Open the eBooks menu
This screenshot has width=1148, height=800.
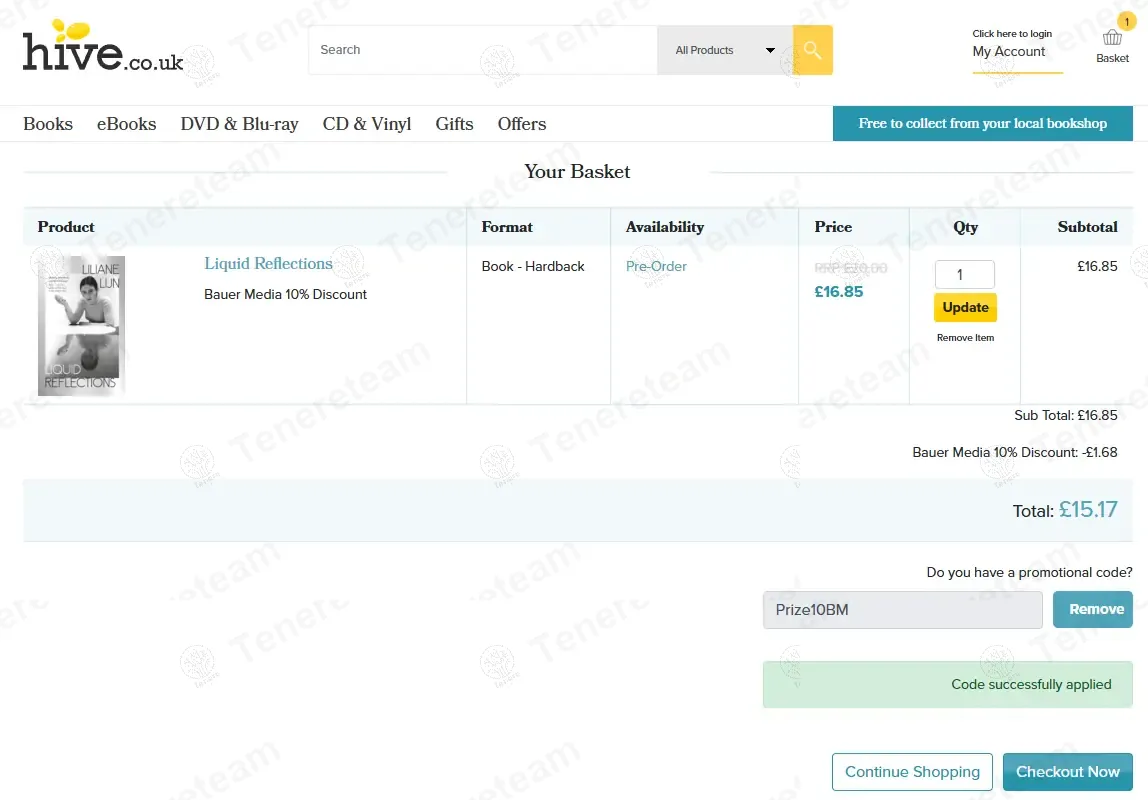click(x=127, y=124)
